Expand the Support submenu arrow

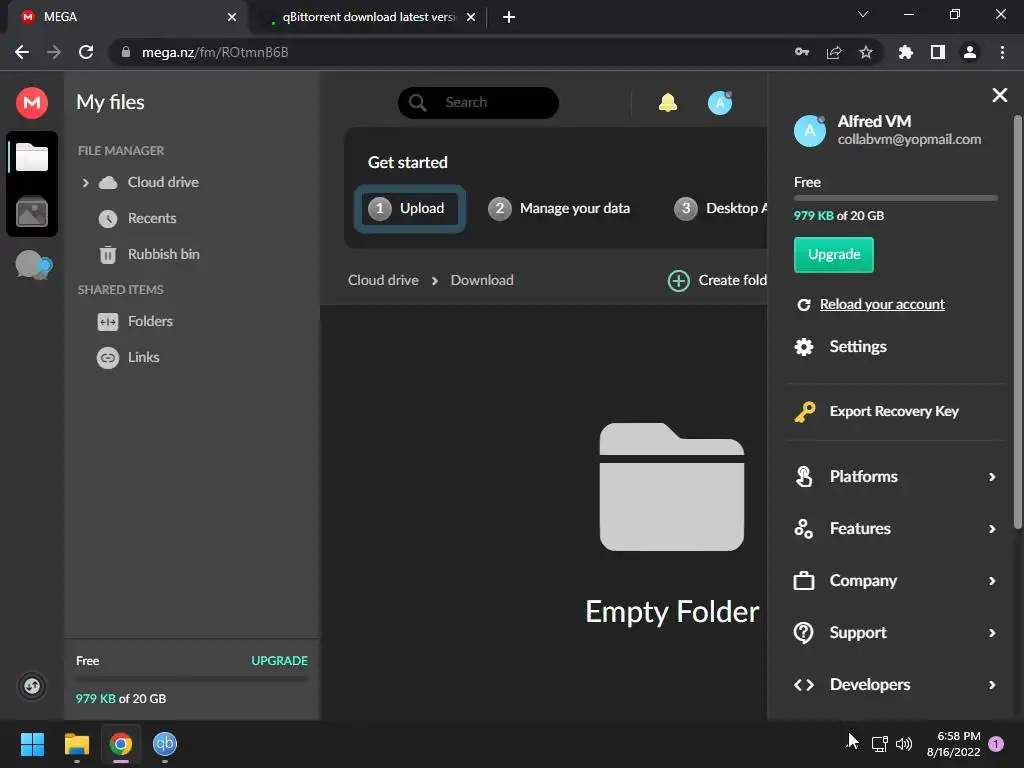tap(992, 633)
